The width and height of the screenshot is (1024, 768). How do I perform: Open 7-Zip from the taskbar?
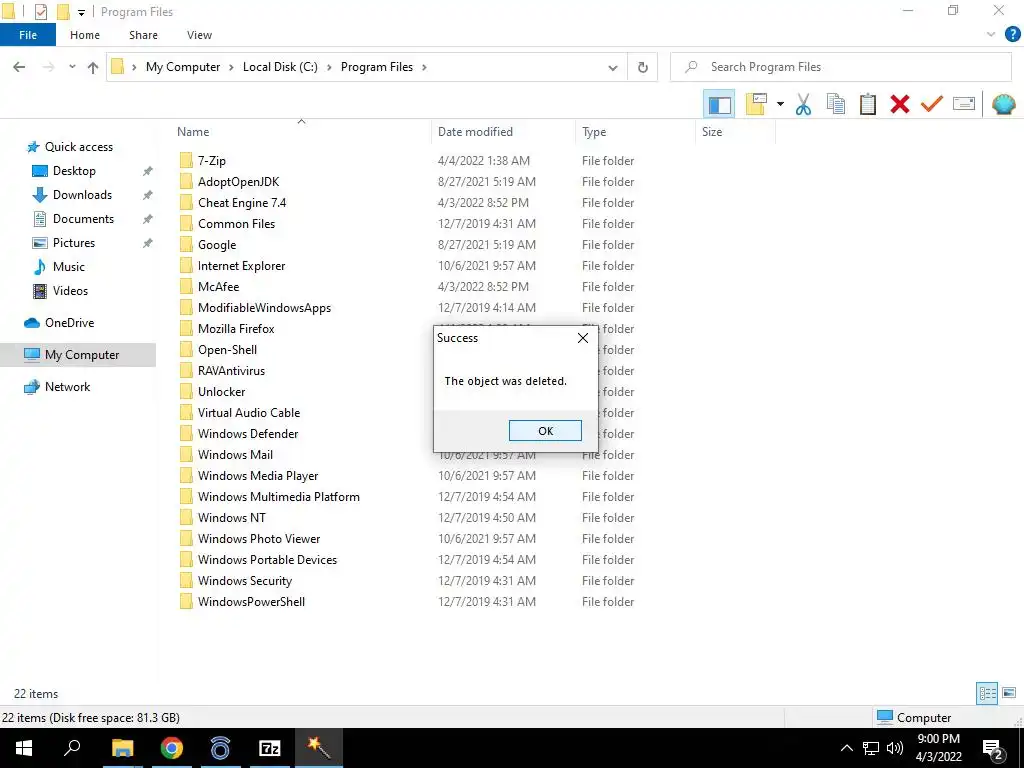pos(270,748)
